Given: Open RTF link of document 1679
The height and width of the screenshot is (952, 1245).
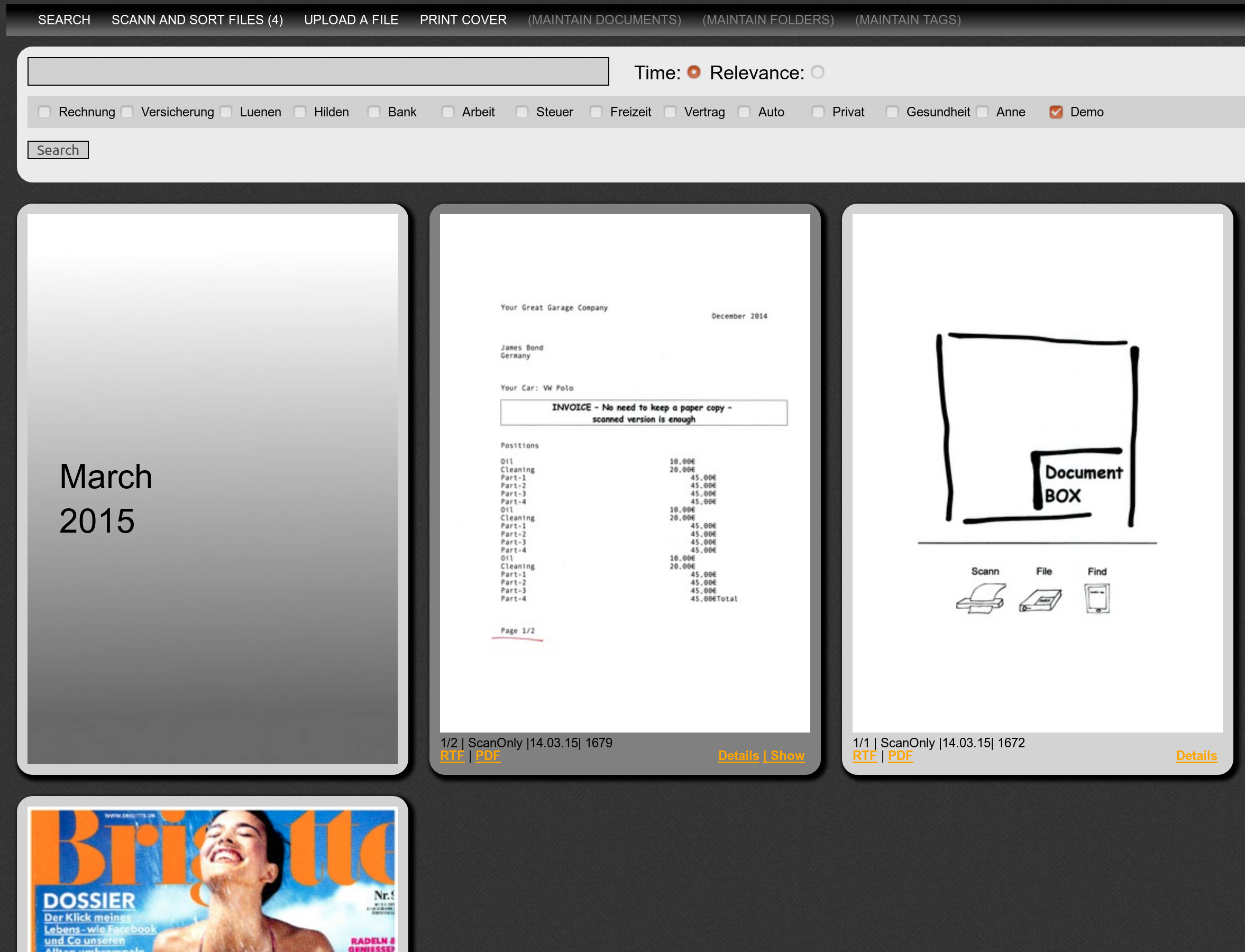Looking at the screenshot, I should pyautogui.click(x=452, y=755).
